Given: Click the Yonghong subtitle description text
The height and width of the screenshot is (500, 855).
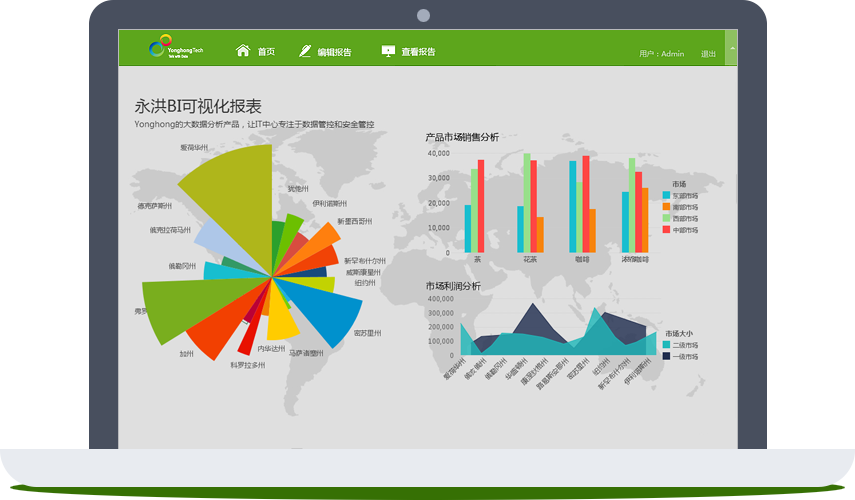Looking at the screenshot, I should (254, 124).
